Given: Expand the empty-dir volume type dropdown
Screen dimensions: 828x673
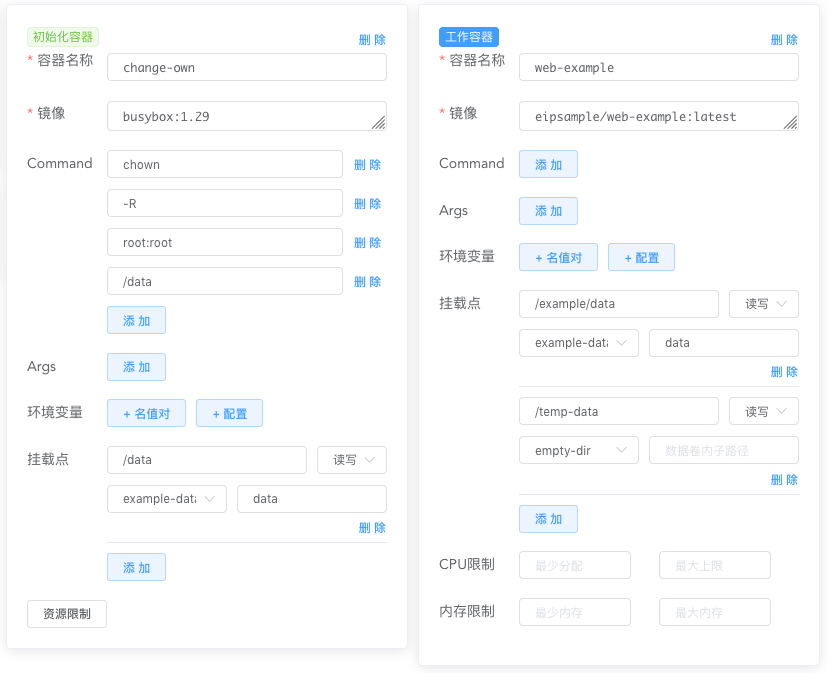Looking at the screenshot, I should click(577, 450).
